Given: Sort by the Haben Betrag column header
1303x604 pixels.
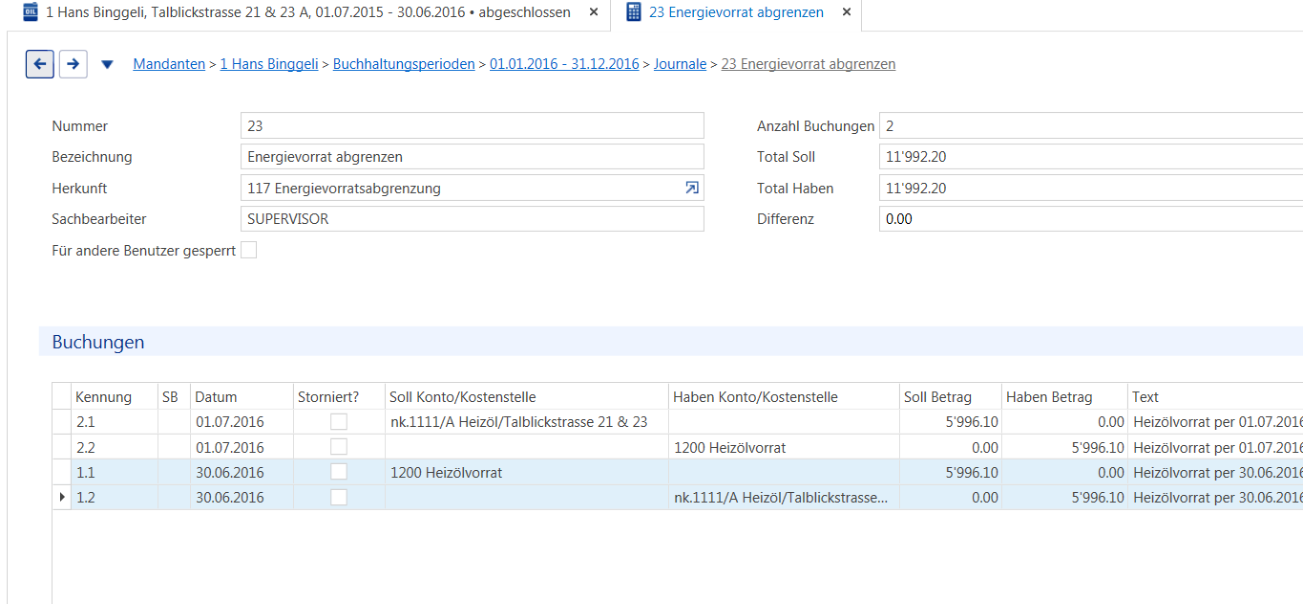Looking at the screenshot, I should click(1064, 397).
